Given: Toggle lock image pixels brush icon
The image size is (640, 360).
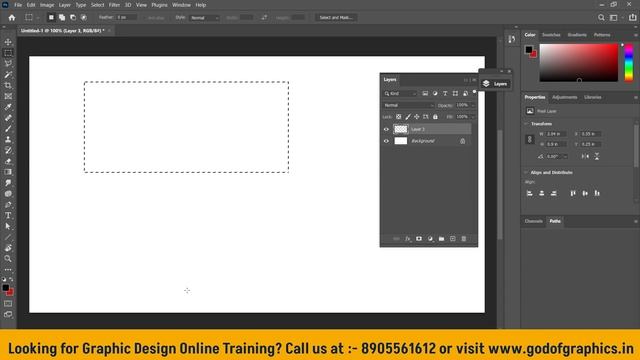Looking at the screenshot, I should coord(408,117).
